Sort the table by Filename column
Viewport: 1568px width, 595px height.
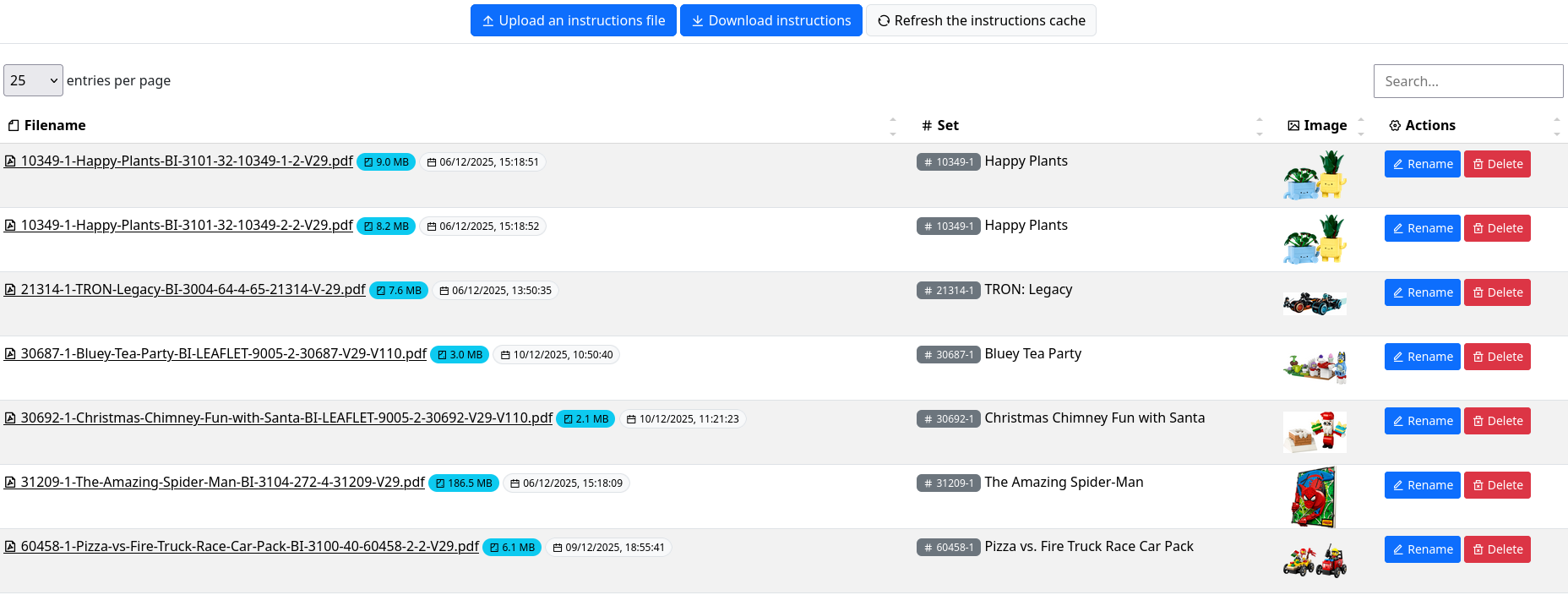click(x=55, y=125)
